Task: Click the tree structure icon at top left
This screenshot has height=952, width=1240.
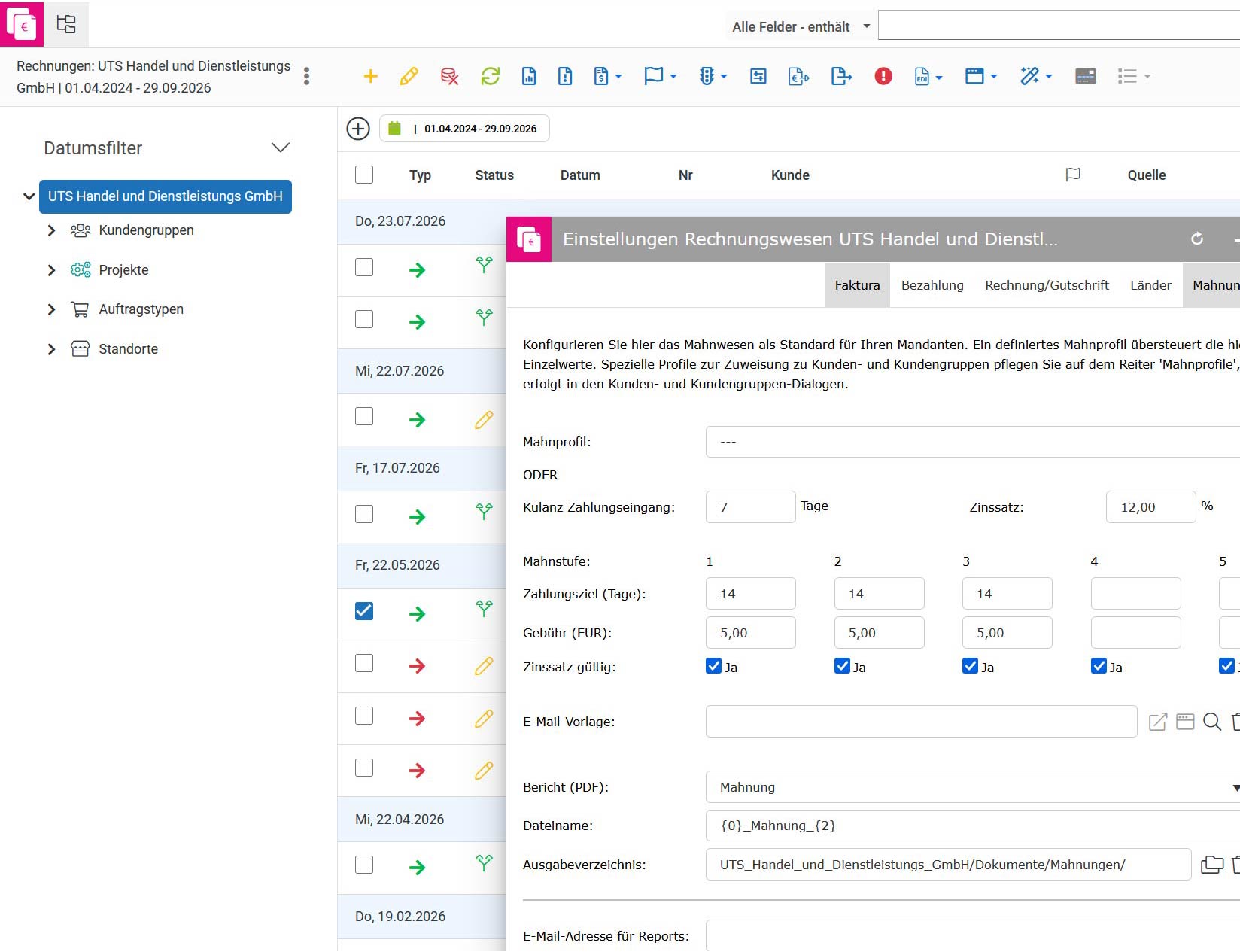Action: (66, 24)
